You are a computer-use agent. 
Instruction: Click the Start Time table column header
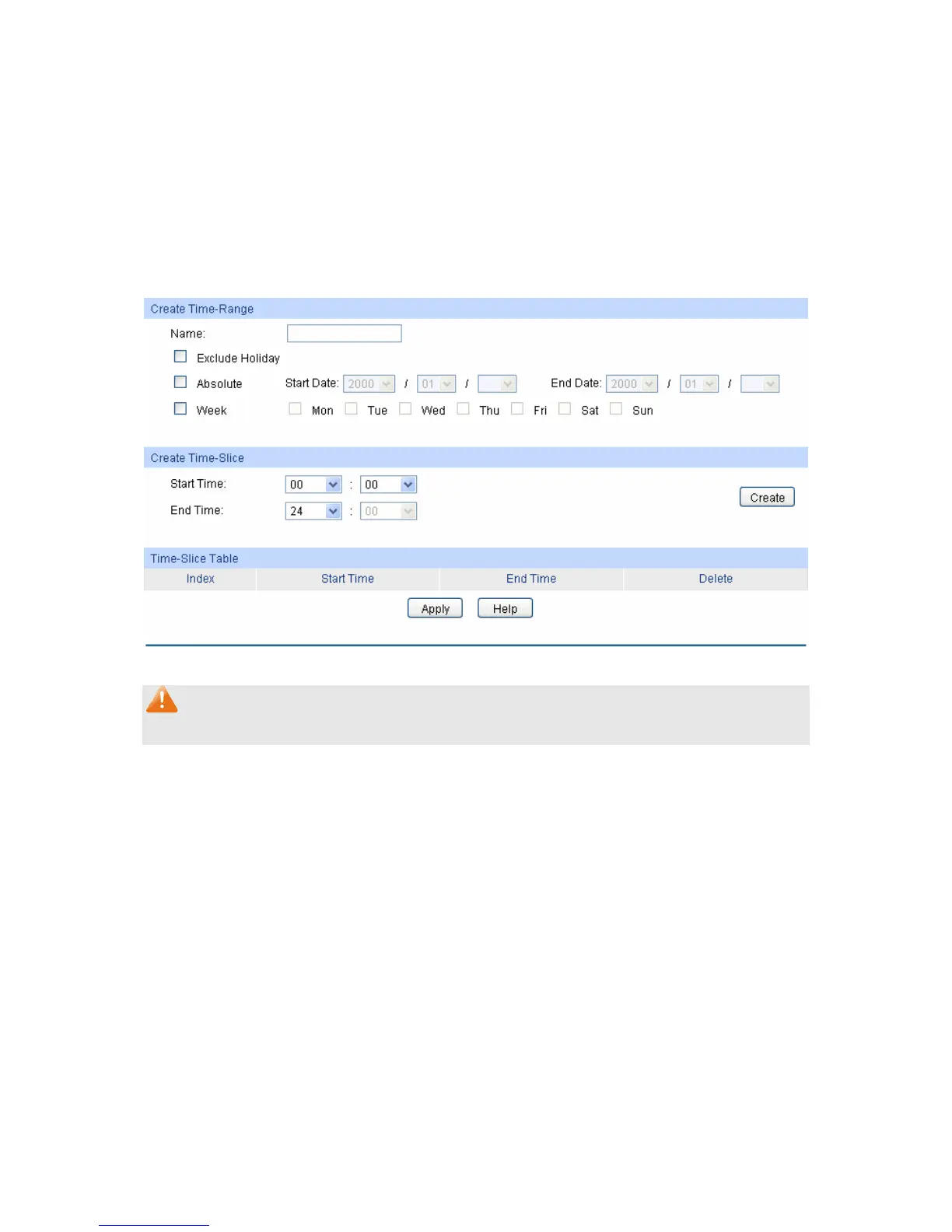click(348, 579)
